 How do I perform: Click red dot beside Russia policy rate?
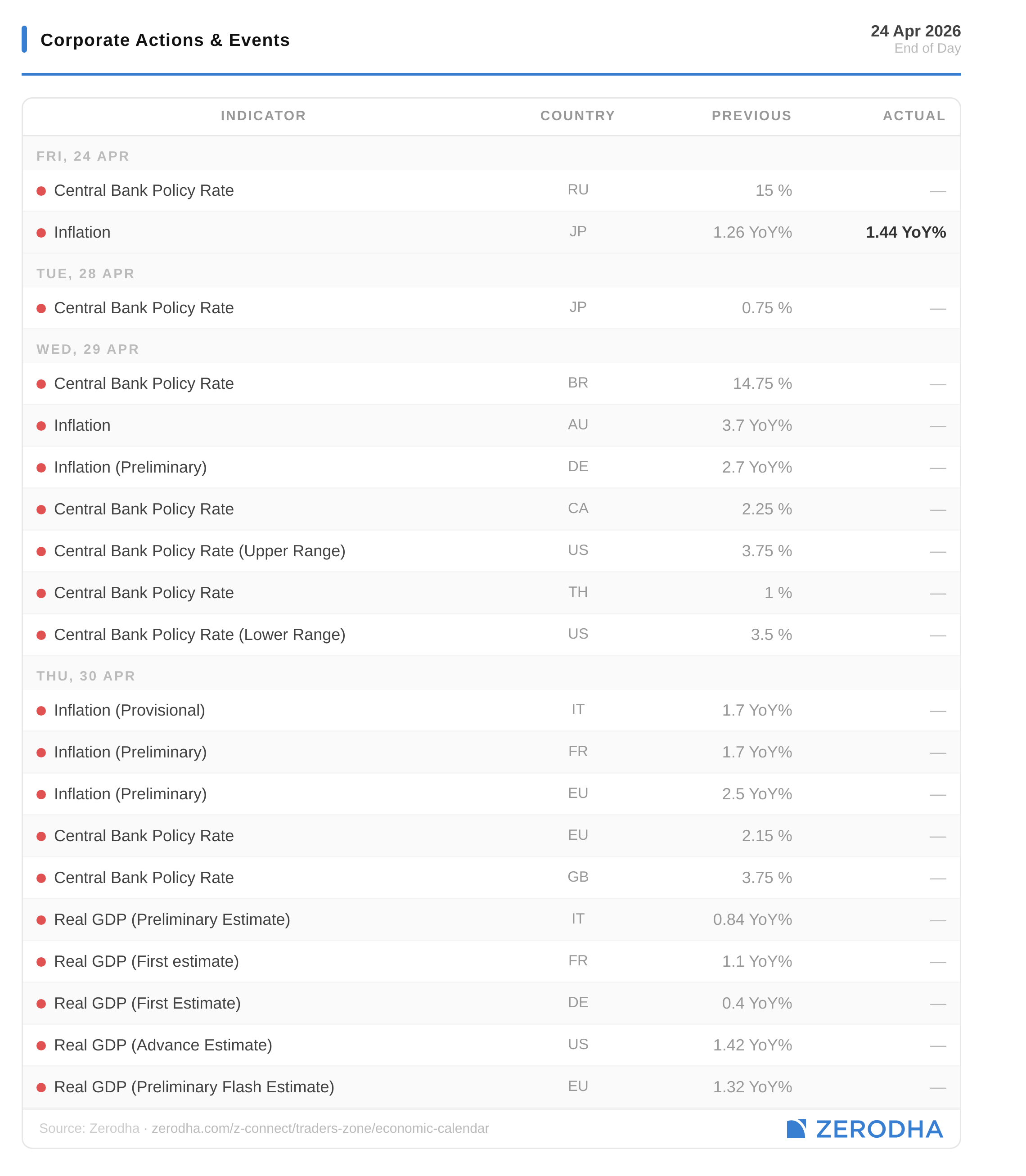41,191
